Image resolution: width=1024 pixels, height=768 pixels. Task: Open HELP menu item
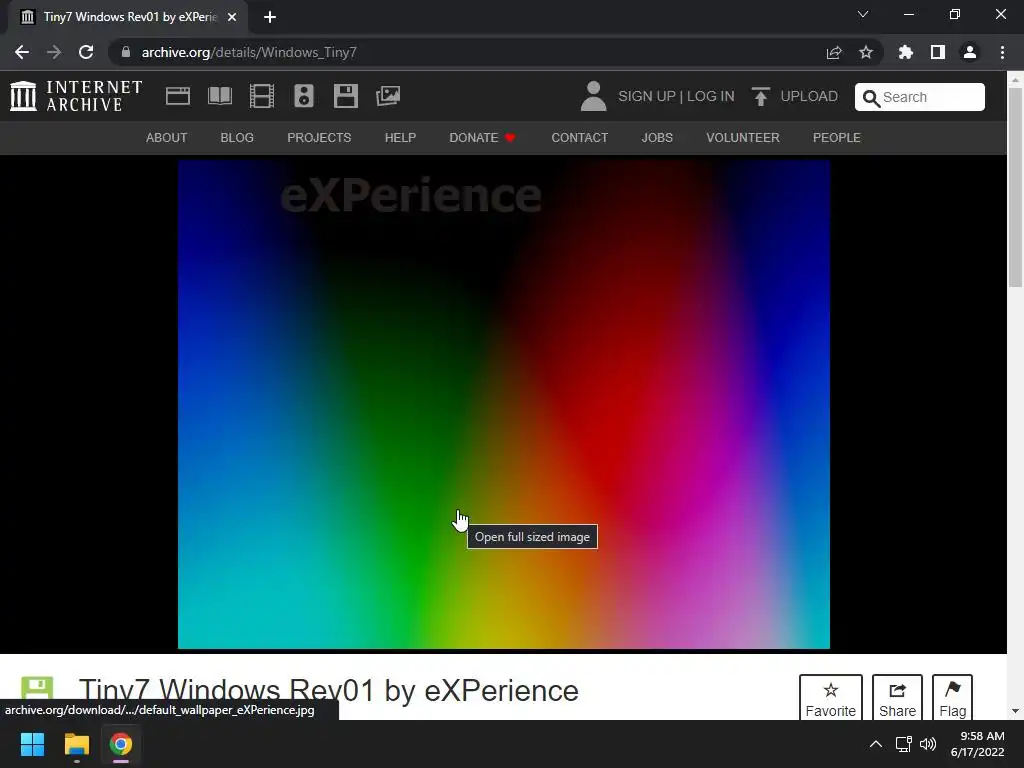pyautogui.click(x=400, y=138)
